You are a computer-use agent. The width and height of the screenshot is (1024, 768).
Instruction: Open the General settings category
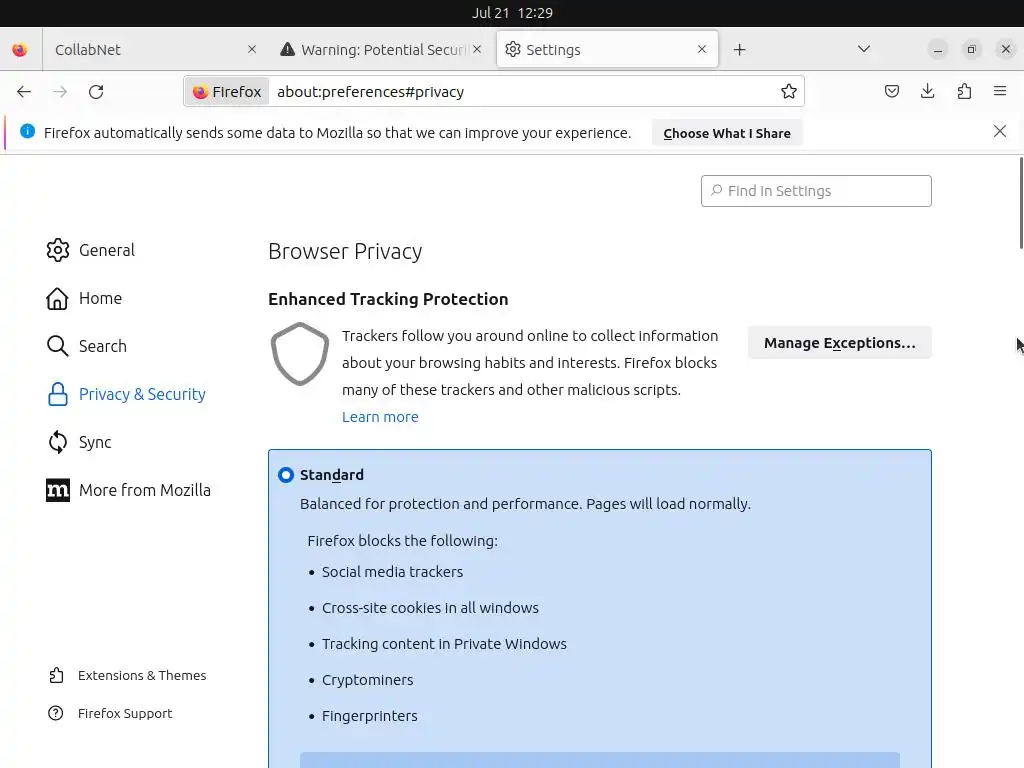pyautogui.click(x=106, y=250)
